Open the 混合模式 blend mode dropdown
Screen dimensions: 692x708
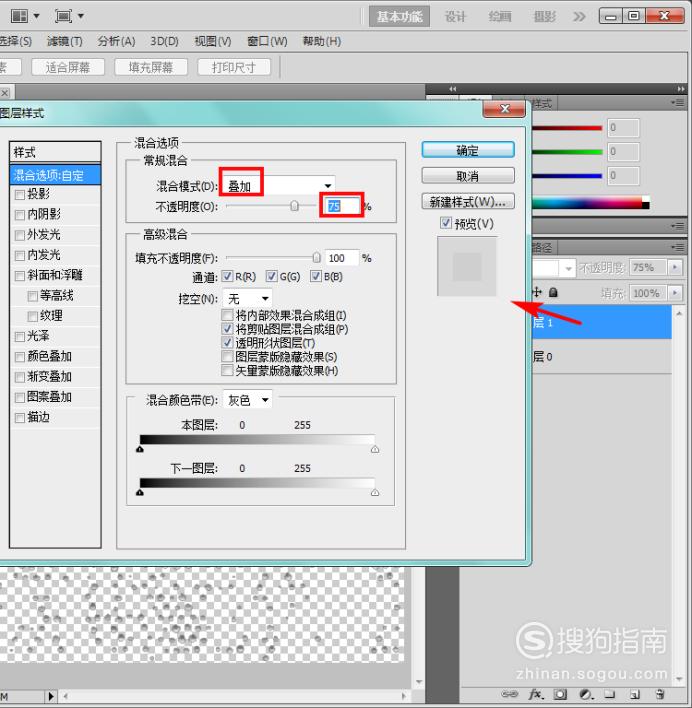278,186
